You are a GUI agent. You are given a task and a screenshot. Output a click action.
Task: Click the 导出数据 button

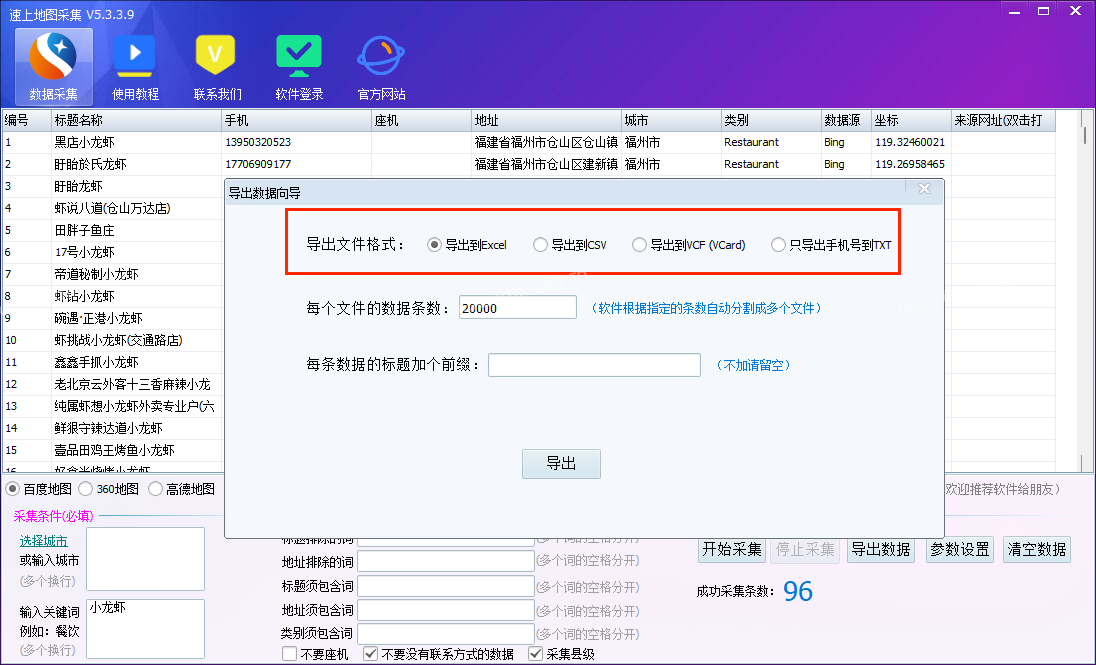(x=881, y=550)
